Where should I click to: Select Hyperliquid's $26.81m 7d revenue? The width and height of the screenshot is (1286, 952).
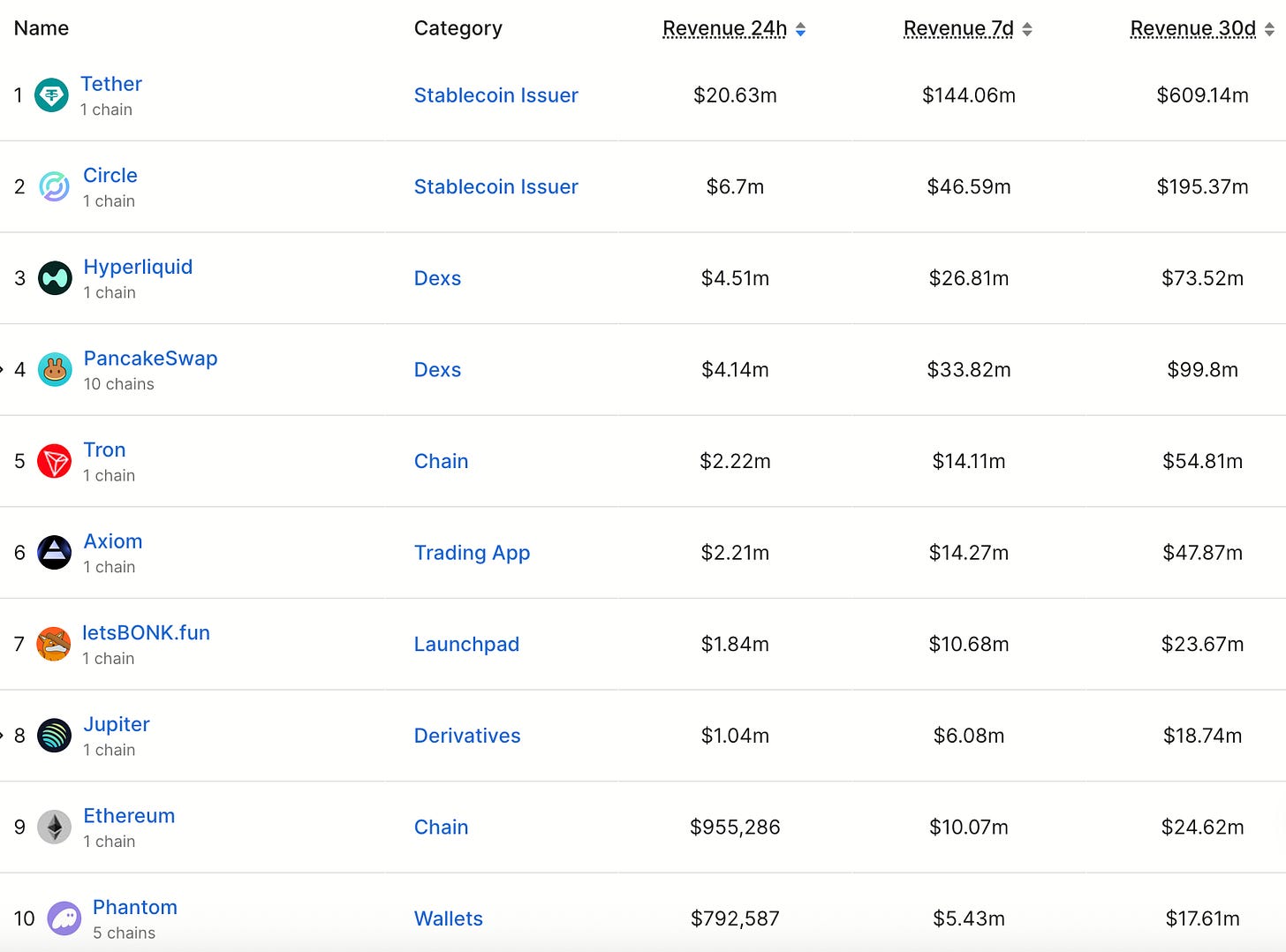coord(969,278)
